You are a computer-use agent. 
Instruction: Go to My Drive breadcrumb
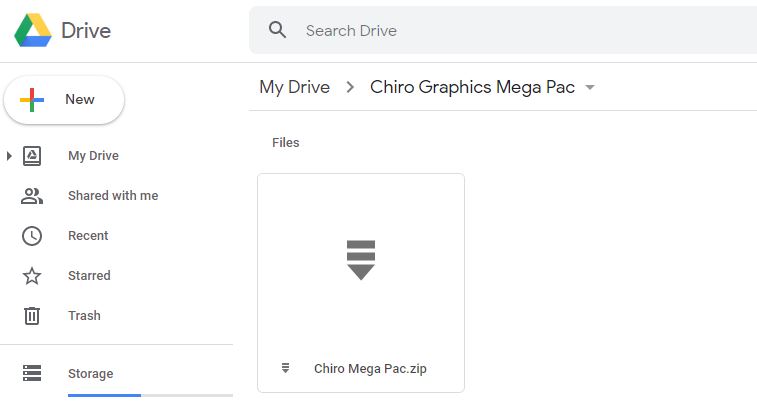294,87
